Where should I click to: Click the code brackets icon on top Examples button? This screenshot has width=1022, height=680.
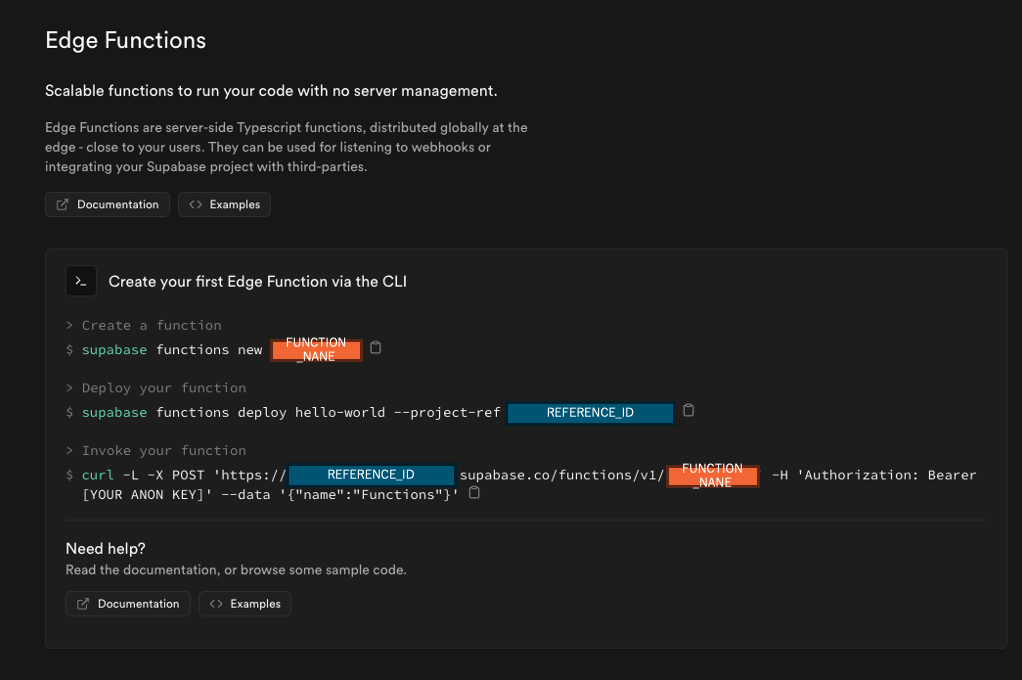(196, 204)
